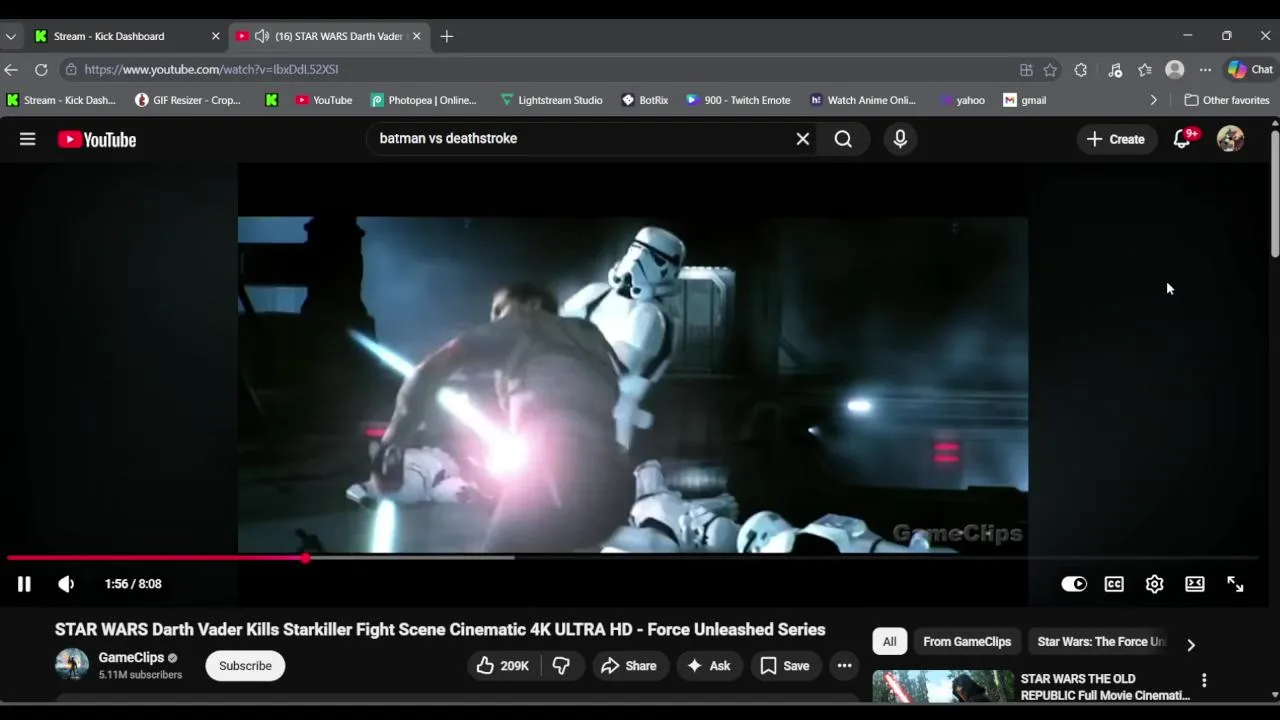The width and height of the screenshot is (1280, 720).
Task: Mute the video volume
Action: tap(66, 584)
